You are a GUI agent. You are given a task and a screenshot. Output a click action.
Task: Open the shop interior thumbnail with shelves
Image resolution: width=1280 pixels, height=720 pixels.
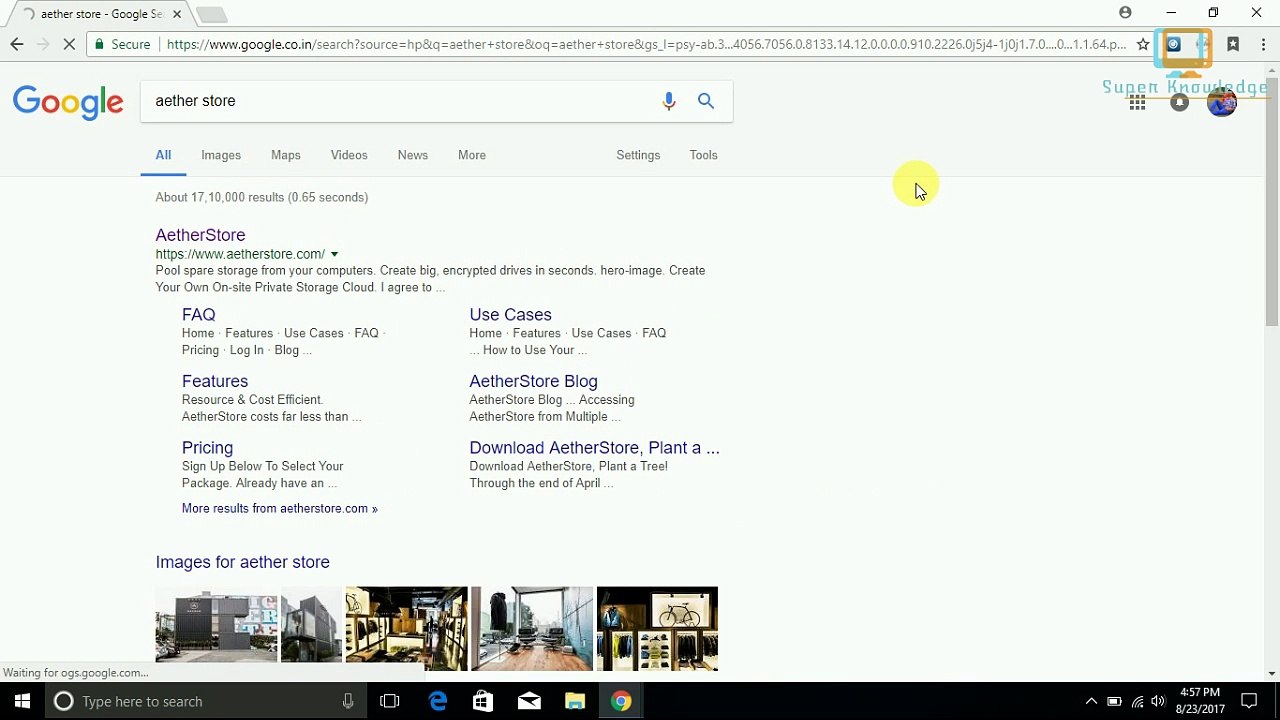[x=406, y=629]
